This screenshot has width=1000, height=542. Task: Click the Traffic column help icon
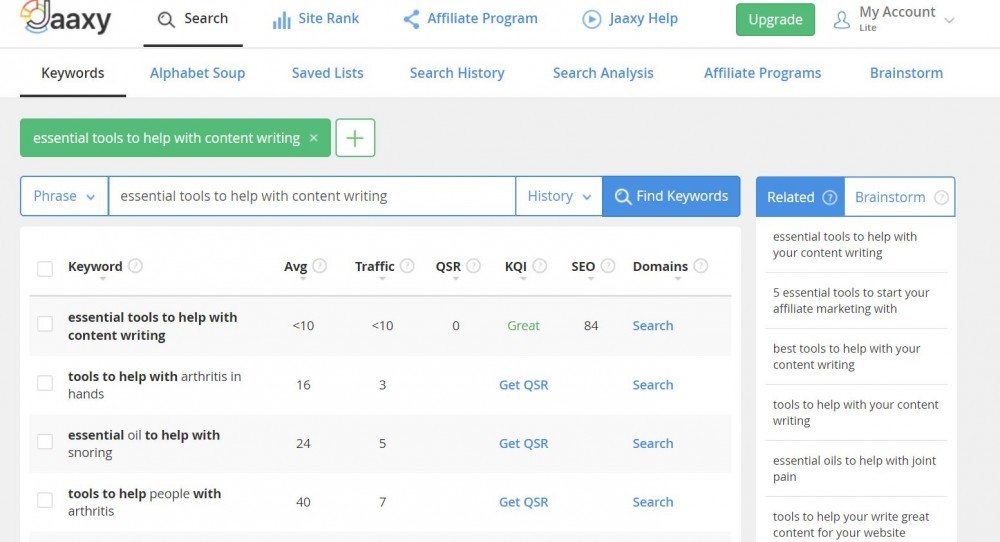pos(407,266)
